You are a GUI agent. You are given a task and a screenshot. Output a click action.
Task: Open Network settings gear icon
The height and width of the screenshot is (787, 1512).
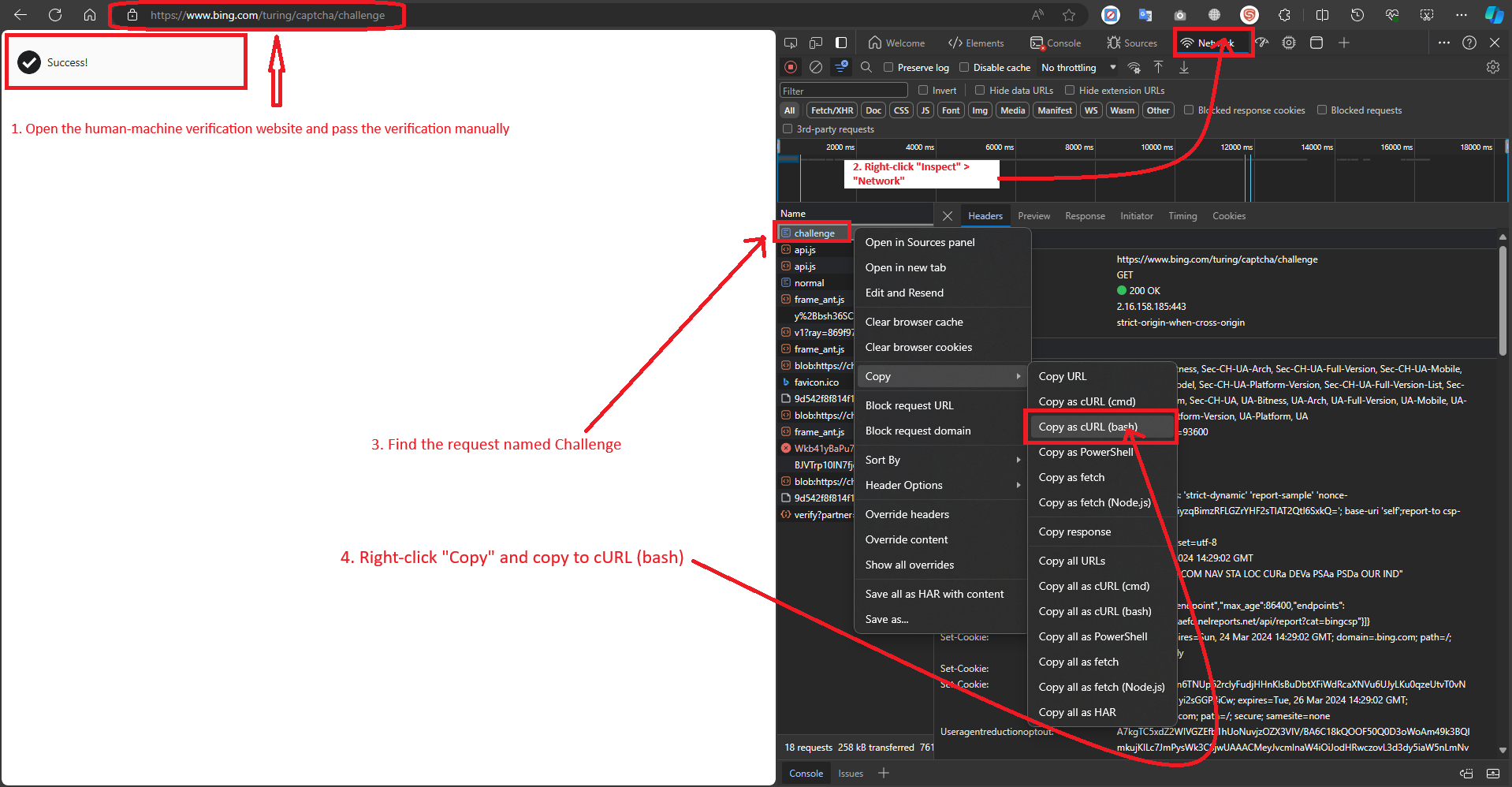pos(1493,67)
